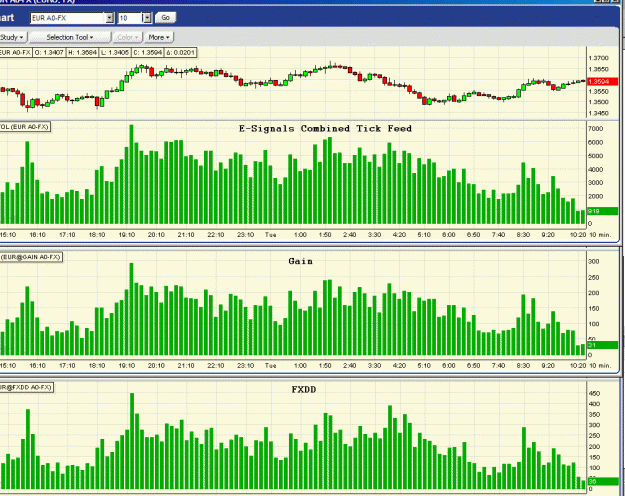The image size is (625, 496).
Task: Click 10 min. label under Gain chart
Action: pos(600,366)
